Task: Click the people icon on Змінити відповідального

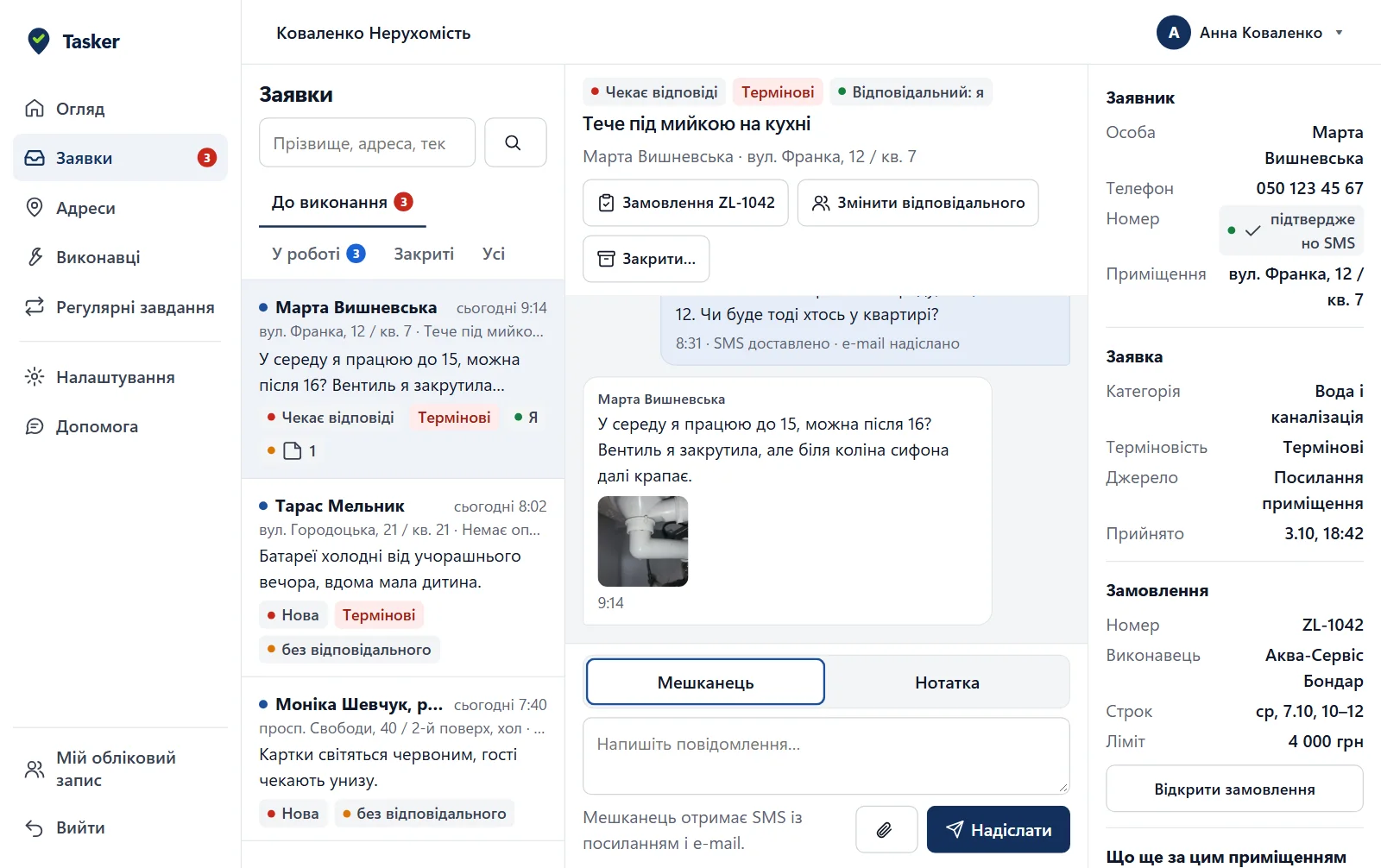Action: click(x=821, y=203)
